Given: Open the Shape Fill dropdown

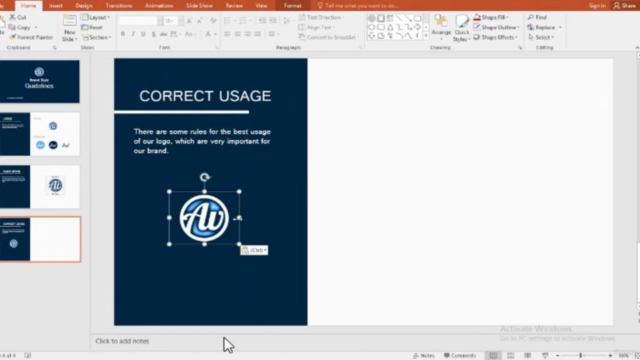Looking at the screenshot, I should click(491, 17).
